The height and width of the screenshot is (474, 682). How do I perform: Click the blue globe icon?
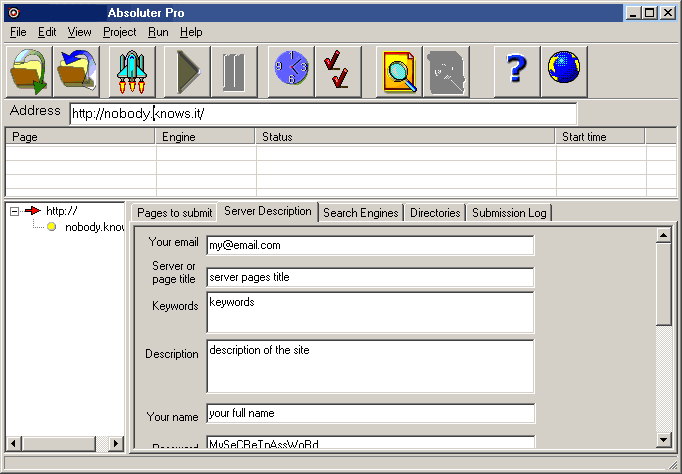(564, 71)
